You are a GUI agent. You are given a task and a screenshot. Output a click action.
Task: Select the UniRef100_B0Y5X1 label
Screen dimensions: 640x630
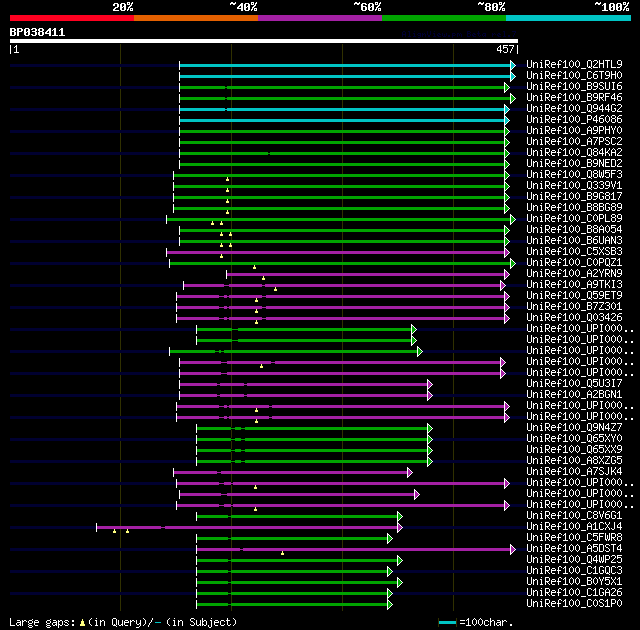(574, 582)
